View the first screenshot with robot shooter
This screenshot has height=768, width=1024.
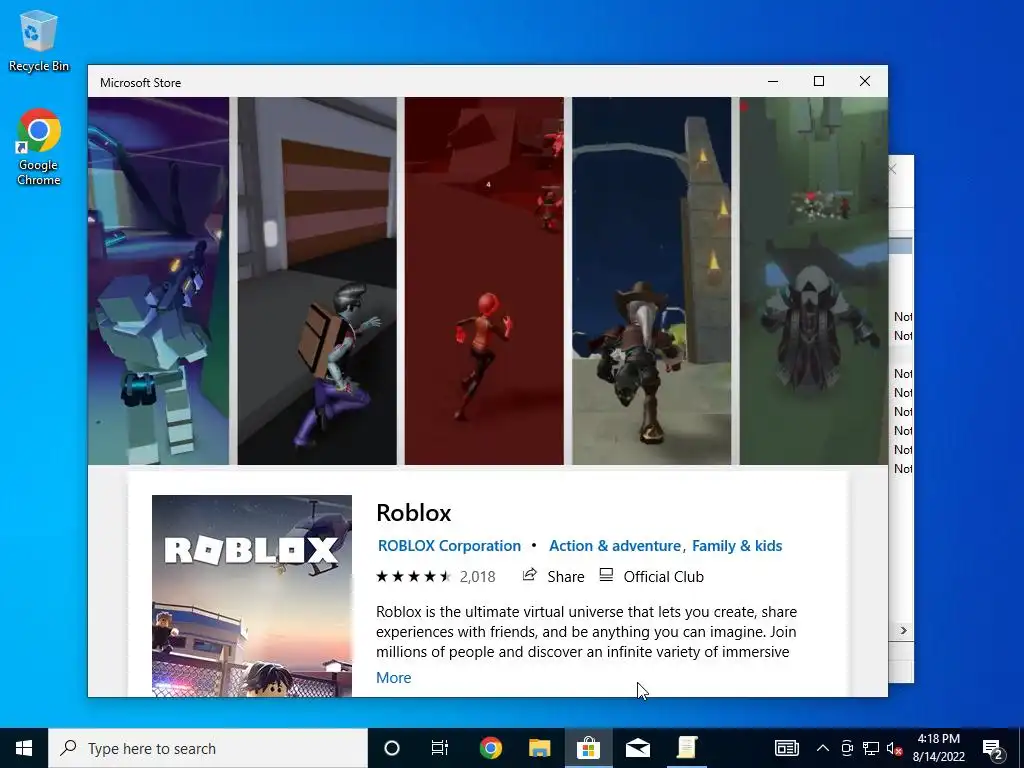(x=158, y=281)
